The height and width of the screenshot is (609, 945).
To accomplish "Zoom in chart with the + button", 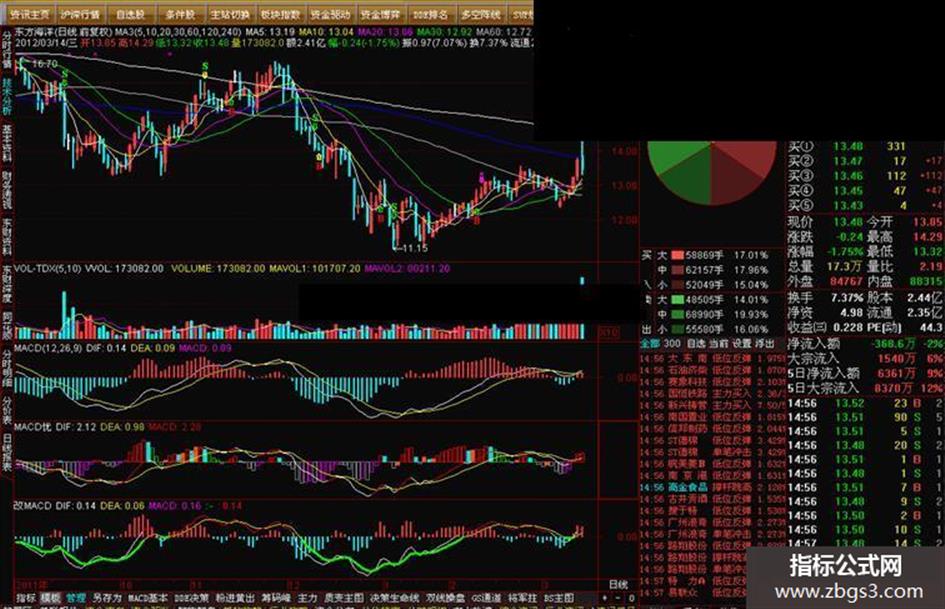I will [x=604, y=598].
